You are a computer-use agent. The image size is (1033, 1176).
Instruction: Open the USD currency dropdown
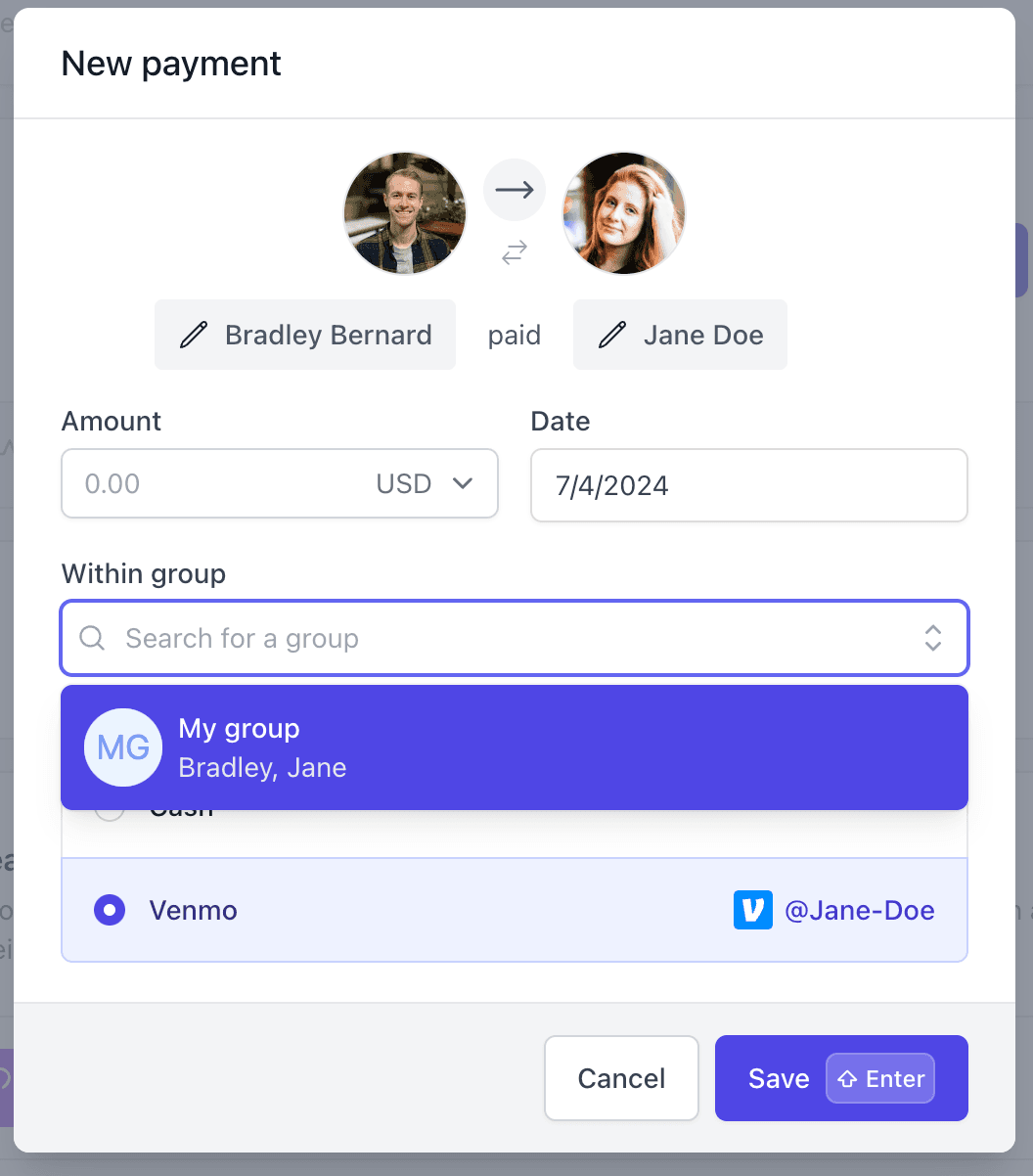426,483
